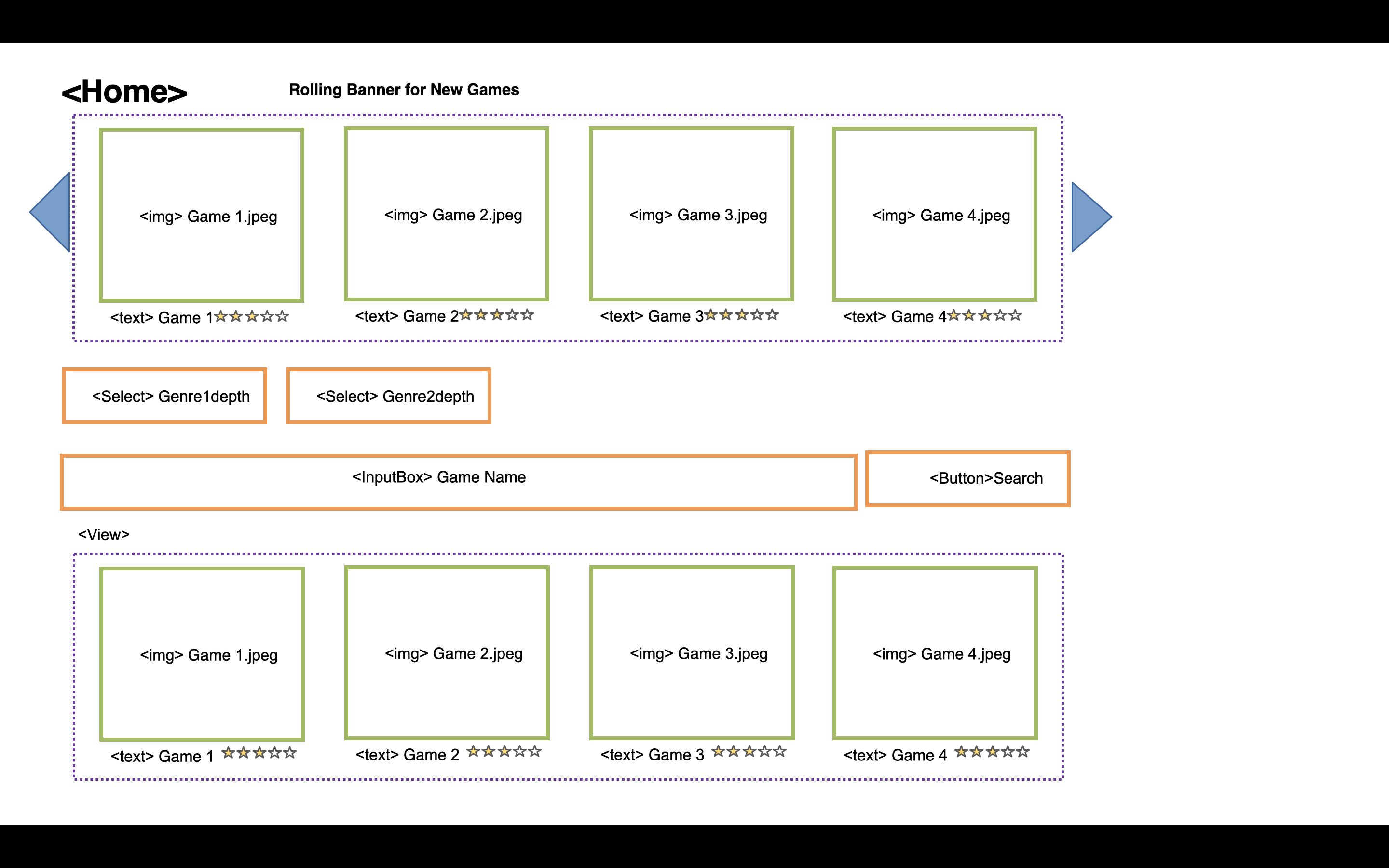Click the '<text> Game 2' label in View section
This screenshot has width=1389, height=868.
click(407, 754)
